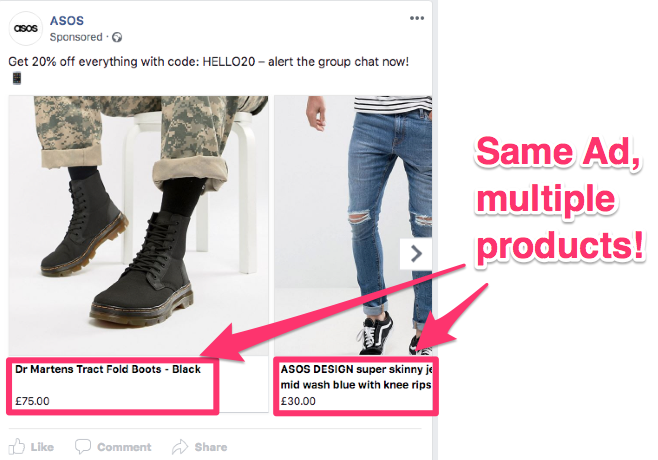Click the Comment speech bubble icon

(83, 447)
